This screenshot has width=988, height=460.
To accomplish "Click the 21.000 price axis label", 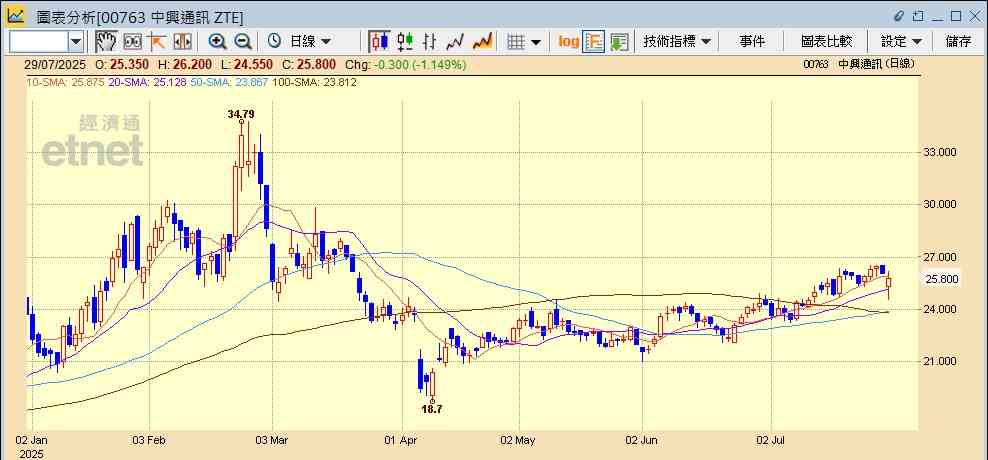I will pyautogui.click(x=939, y=362).
